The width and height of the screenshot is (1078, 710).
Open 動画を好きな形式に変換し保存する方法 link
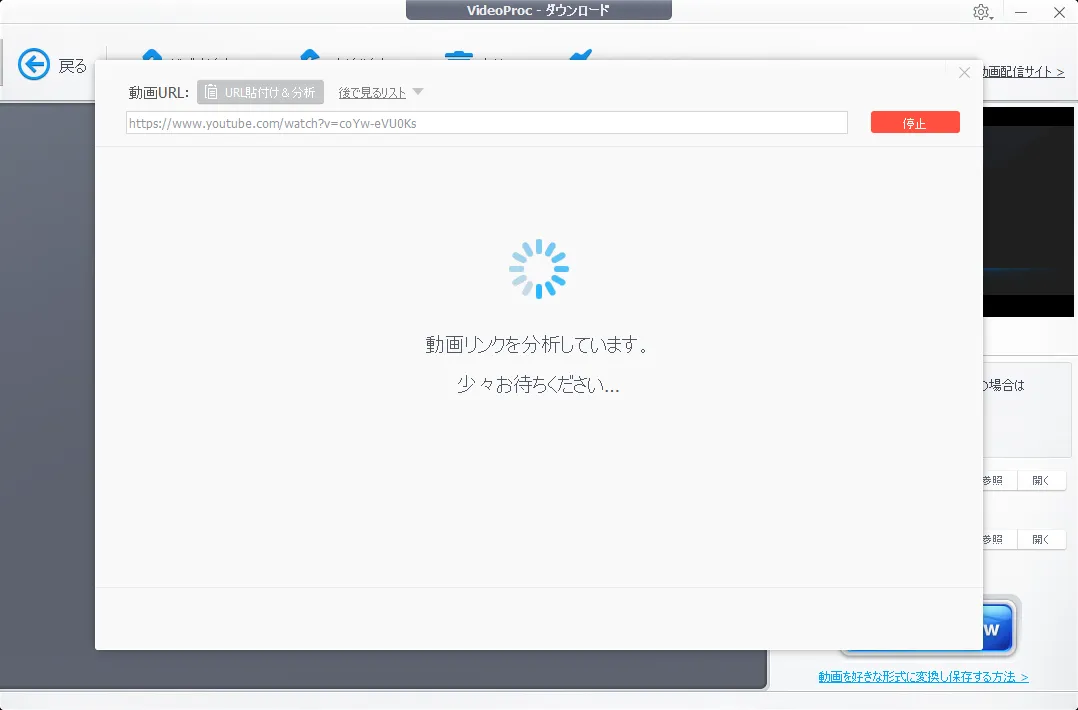[923, 677]
